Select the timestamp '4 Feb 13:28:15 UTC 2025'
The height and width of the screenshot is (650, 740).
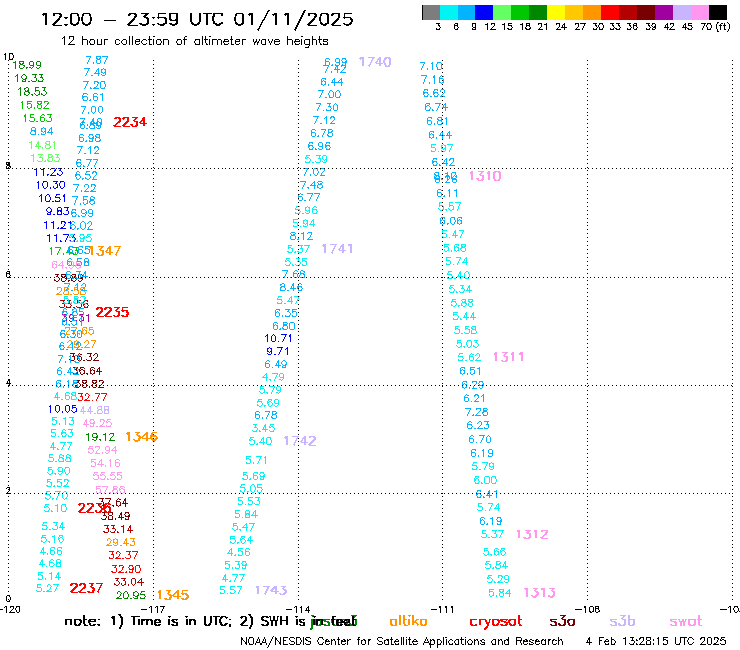[656, 641]
